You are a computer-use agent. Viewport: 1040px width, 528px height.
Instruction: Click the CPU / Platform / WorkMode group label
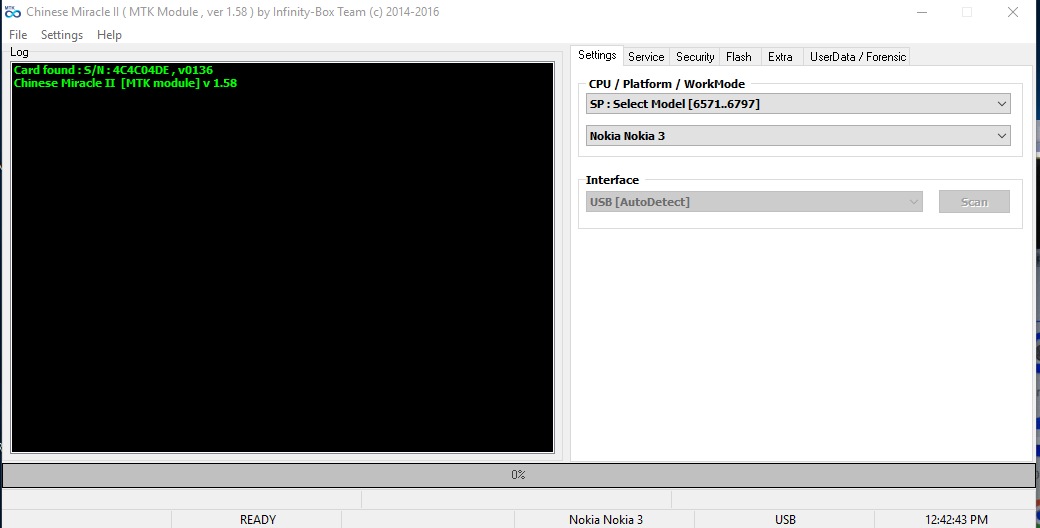pos(667,84)
